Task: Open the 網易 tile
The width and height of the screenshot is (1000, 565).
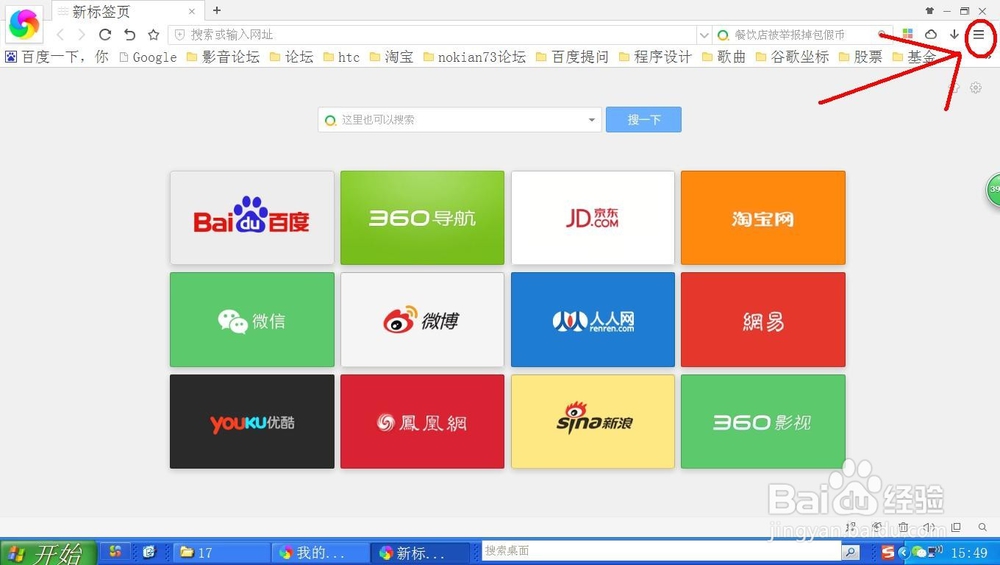Action: click(x=763, y=319)
